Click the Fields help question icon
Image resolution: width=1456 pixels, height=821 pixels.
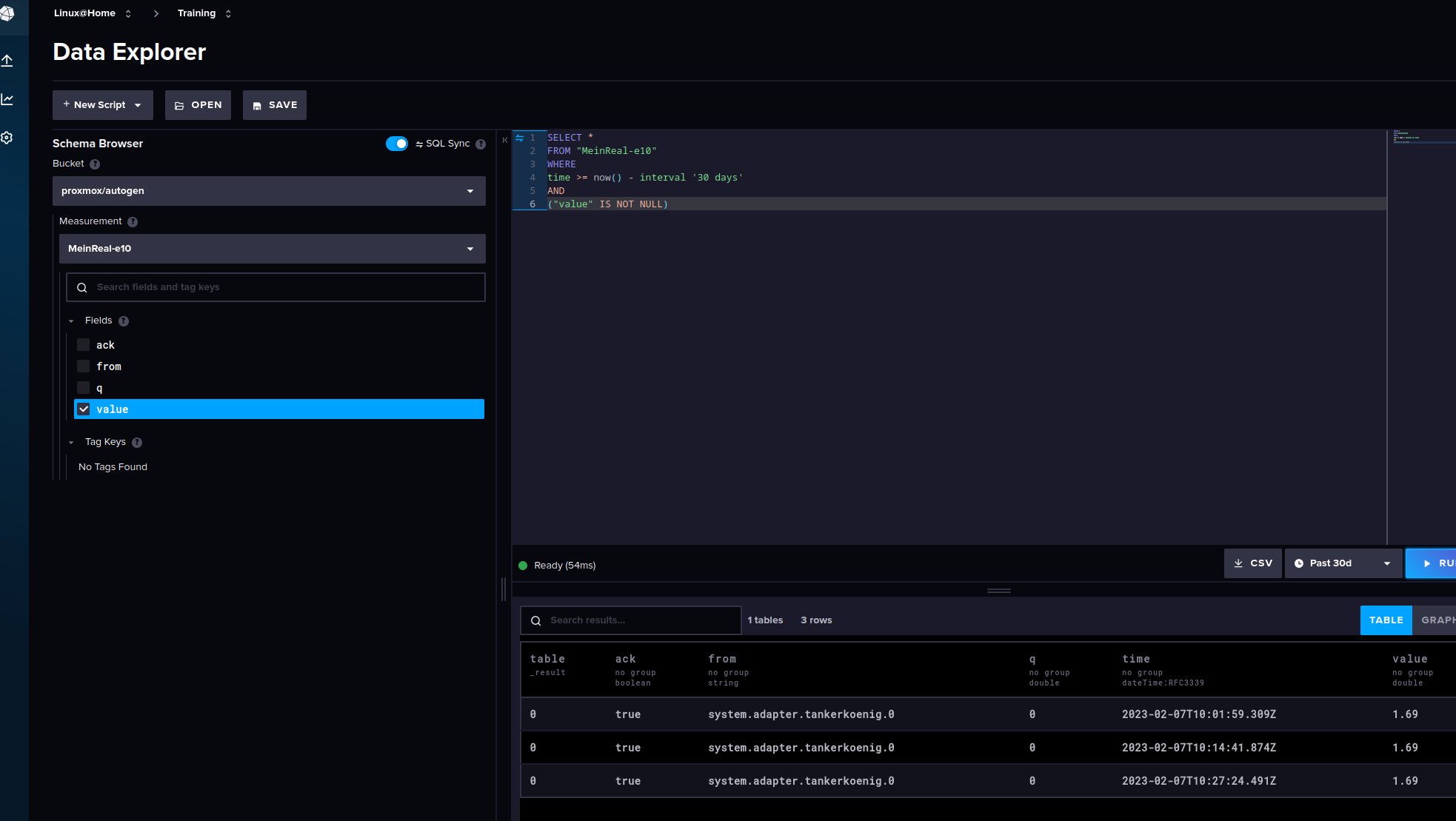click(124, 321)
